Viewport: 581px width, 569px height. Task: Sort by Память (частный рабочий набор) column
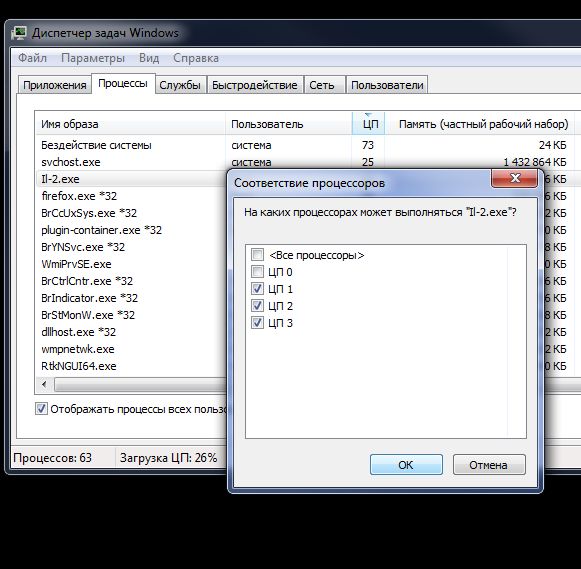click(x=480, y=124)
